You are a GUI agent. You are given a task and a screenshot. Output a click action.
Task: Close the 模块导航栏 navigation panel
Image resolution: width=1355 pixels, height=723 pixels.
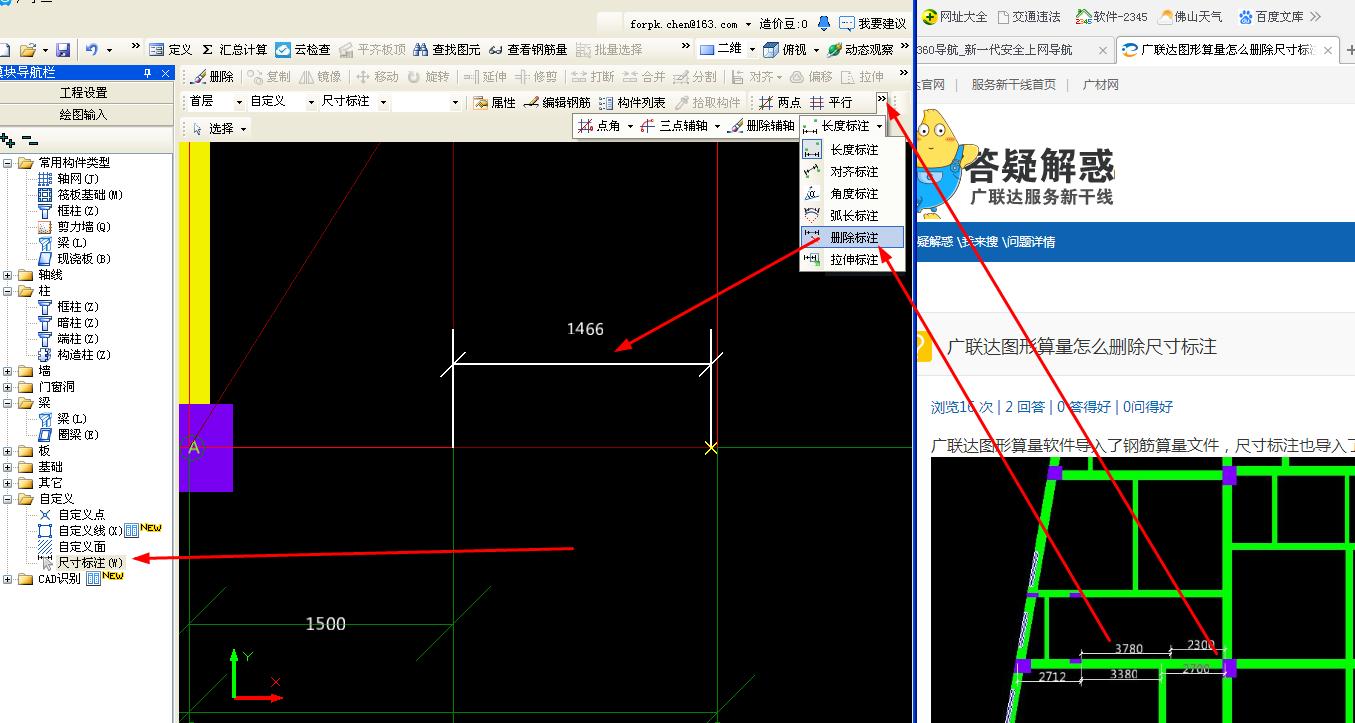165,73
